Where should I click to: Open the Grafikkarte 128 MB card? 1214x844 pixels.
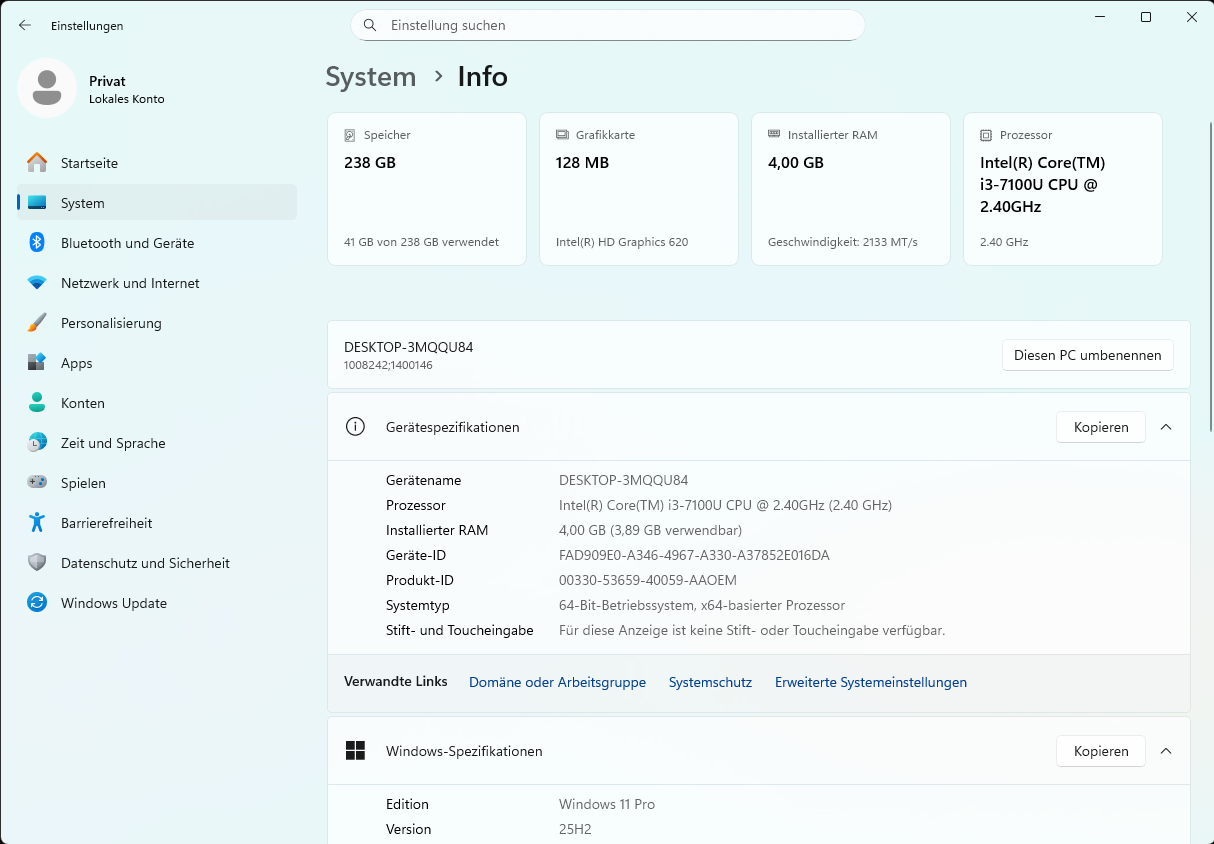639,189
